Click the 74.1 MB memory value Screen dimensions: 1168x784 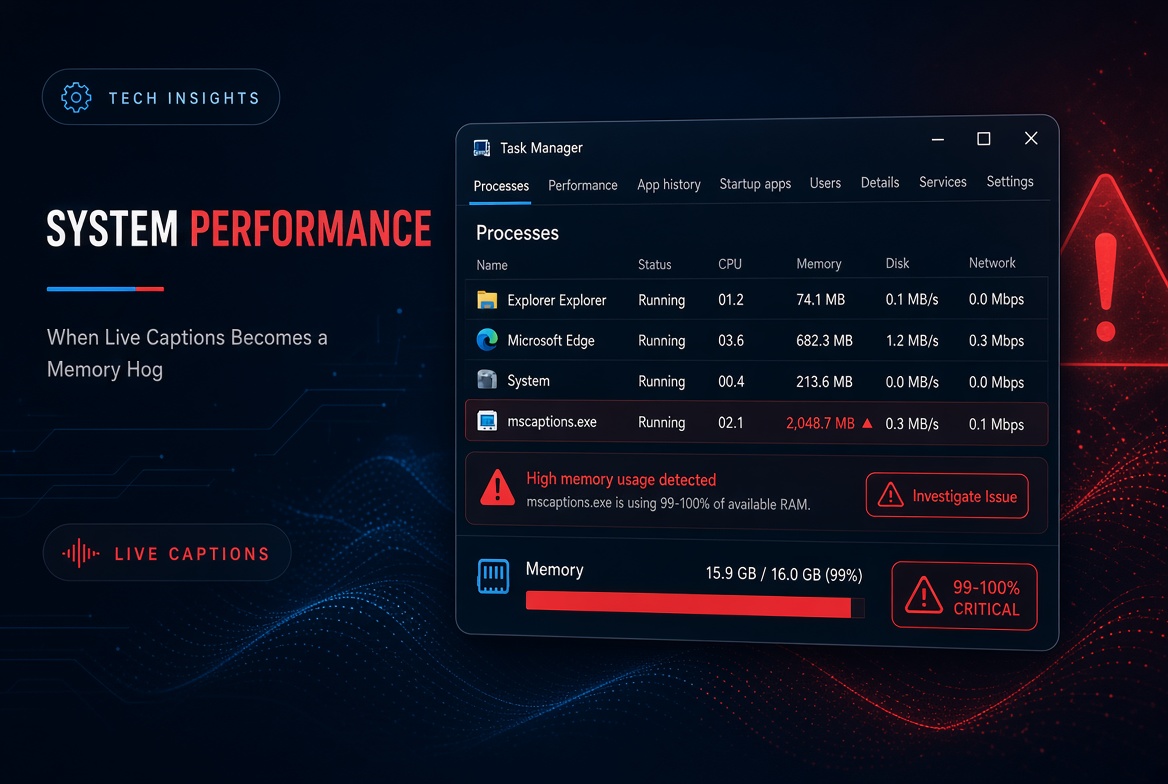coord(820,300)
